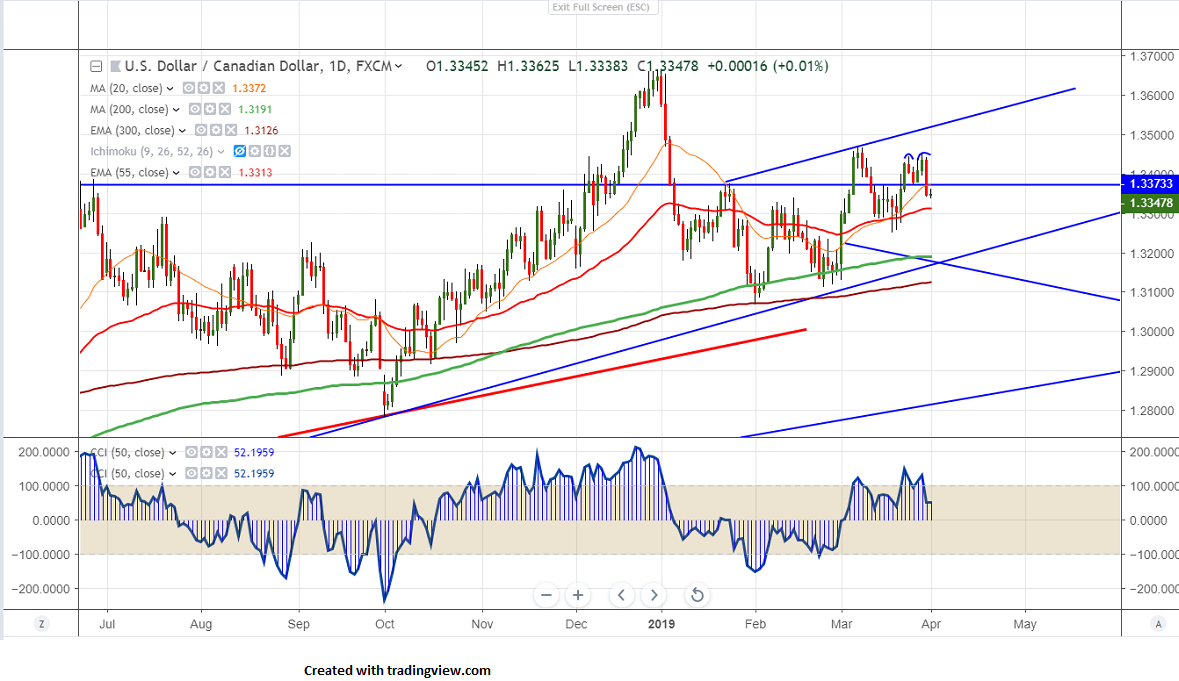This screenshot has width=1179, height=681.
Task: Open the Ichimoku (9, 26, 52, 26) dropdown arrow
Action: [x=221, y=152]
